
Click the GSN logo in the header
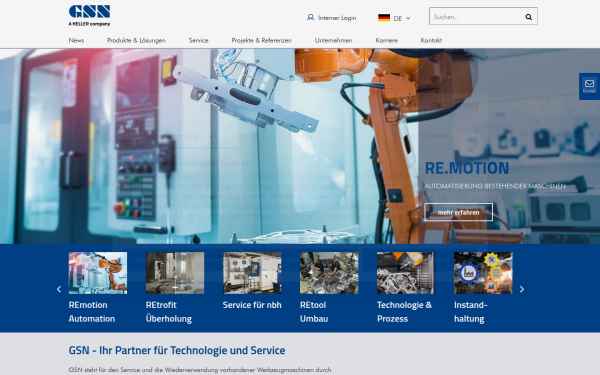[90, 15]
